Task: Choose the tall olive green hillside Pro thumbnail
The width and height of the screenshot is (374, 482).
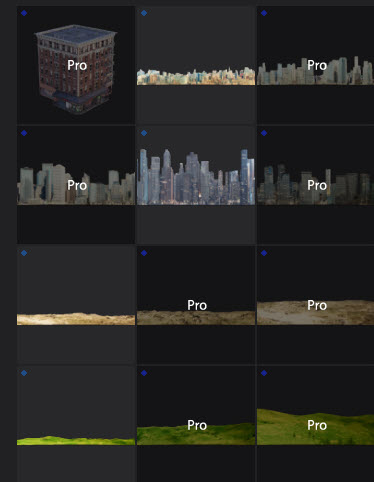Action: coord(315,424)
